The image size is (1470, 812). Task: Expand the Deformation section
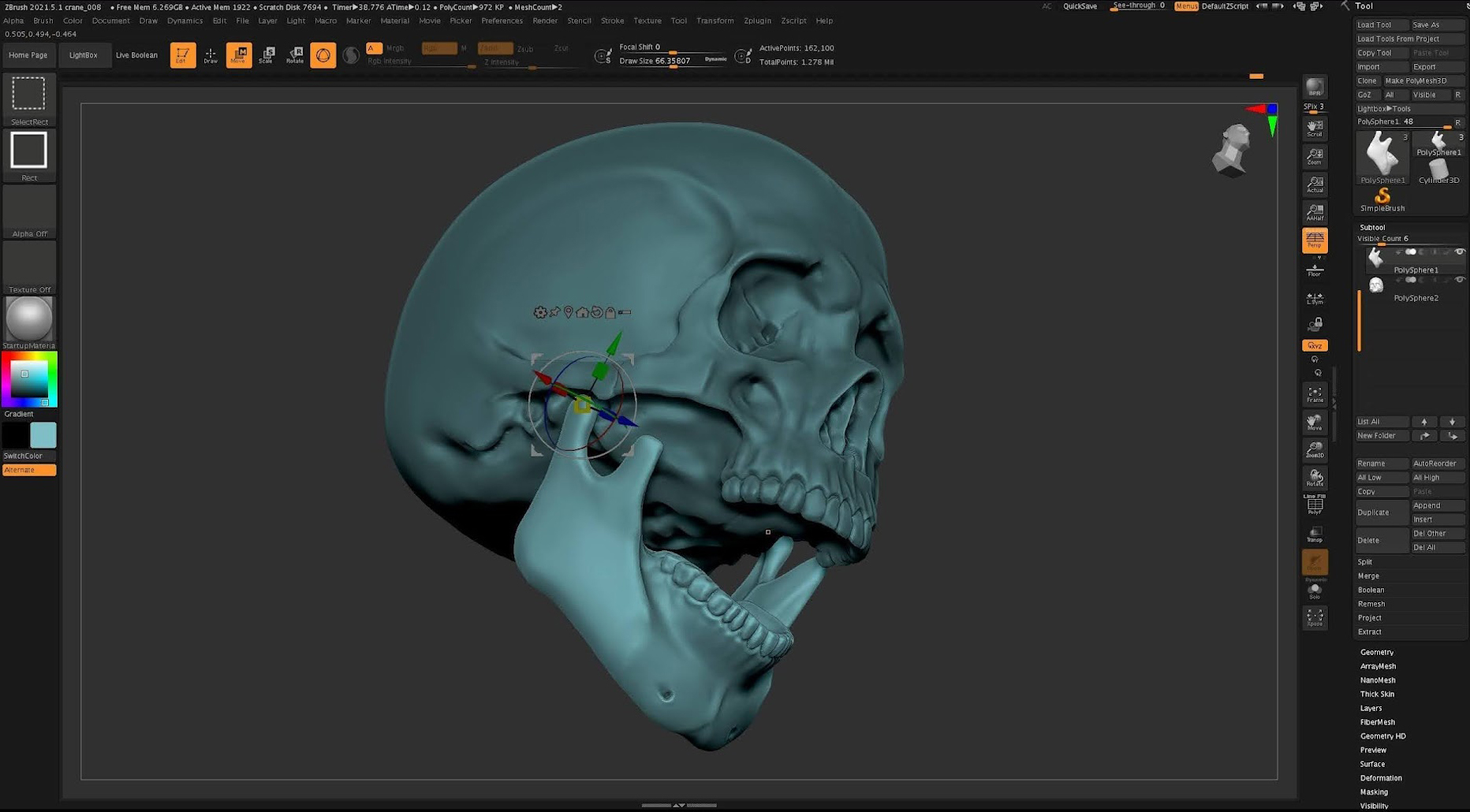(1381, 778)
